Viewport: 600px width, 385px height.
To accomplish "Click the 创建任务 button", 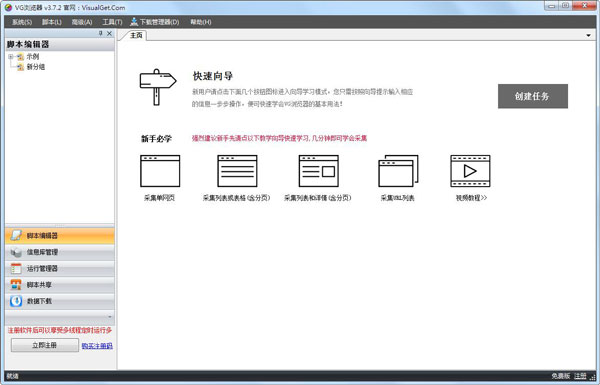I will pyautogui.click(x=533, y=96).
